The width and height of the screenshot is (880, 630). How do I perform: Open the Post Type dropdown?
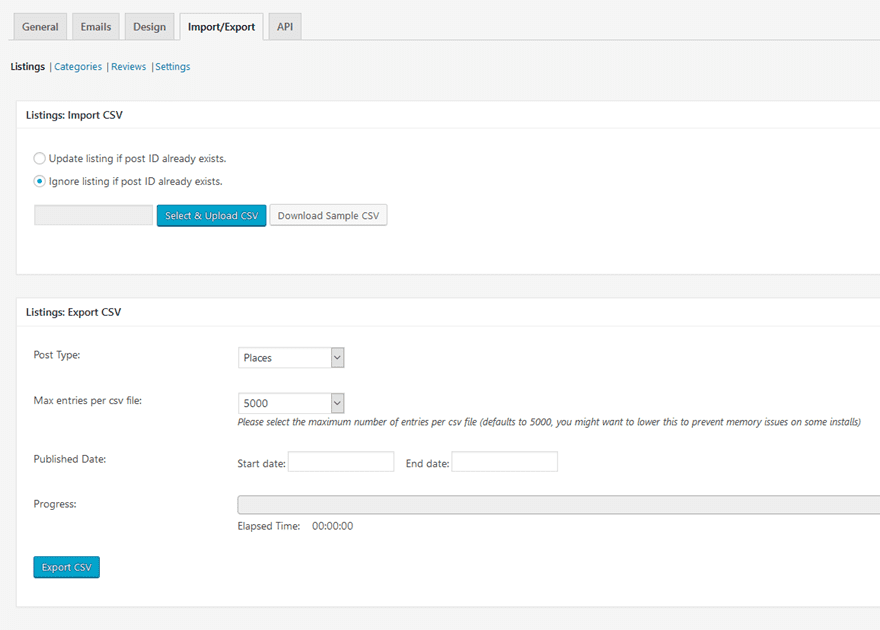pyautogui.click(x=291, y=357)
